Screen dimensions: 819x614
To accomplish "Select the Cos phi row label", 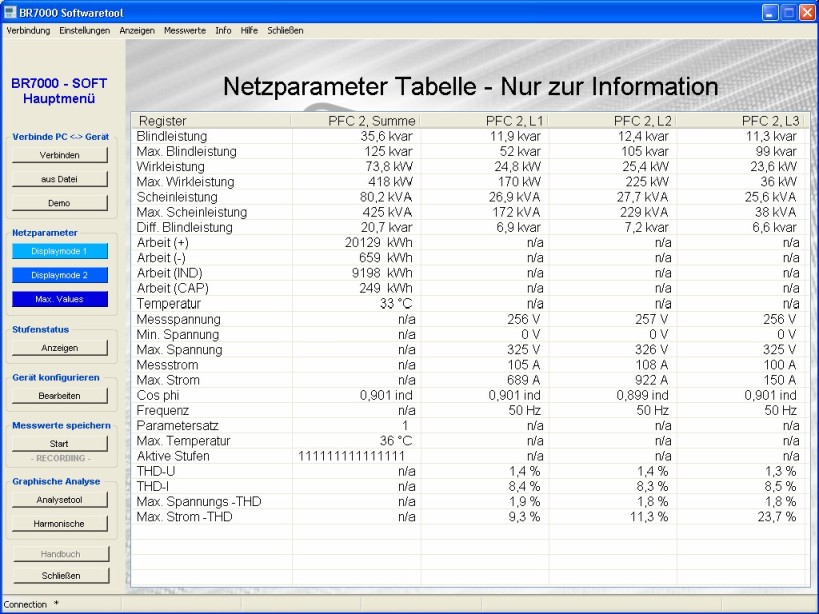I will [x=158, y=395].
